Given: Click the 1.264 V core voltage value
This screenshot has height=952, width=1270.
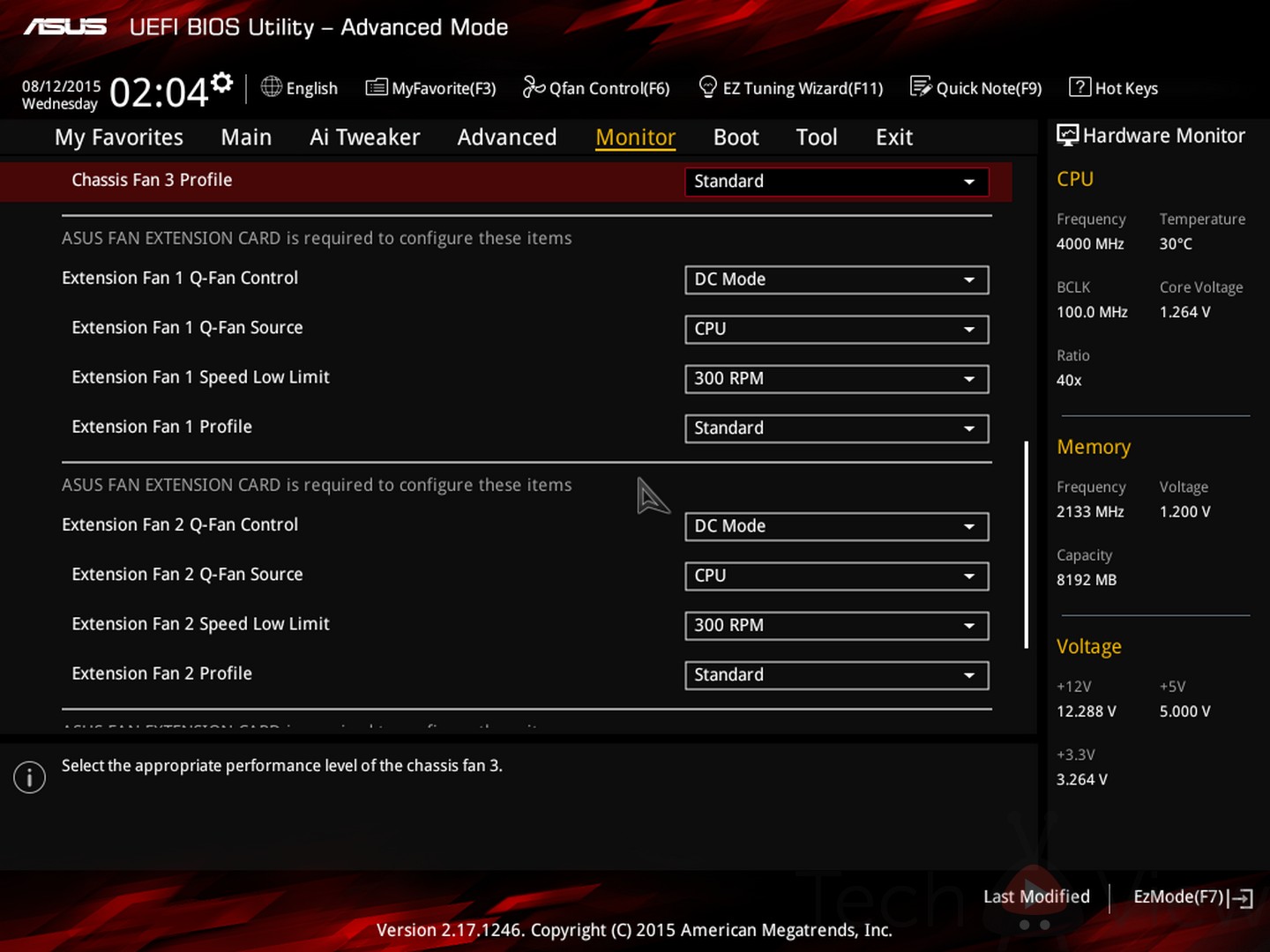Looking at the screenshot, I should coord(1185,312).
